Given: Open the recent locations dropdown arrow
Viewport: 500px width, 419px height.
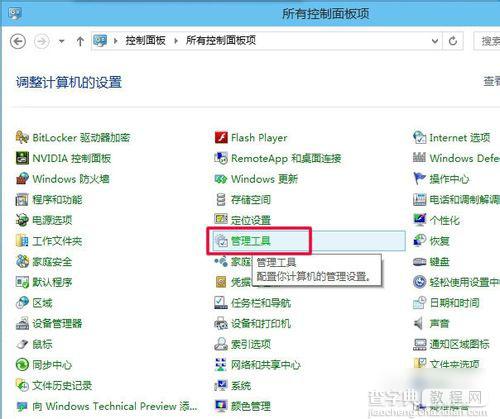Looking at the screenshot, I should (x=61, y=41).
